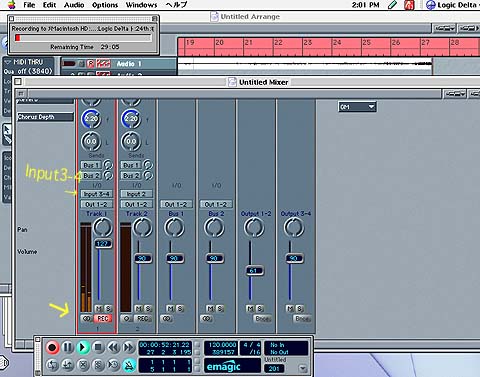The width and height of the screenshot is (480, 377).
Task: Toggle the Autodrop button in transport
Action: tap(68, 365)
